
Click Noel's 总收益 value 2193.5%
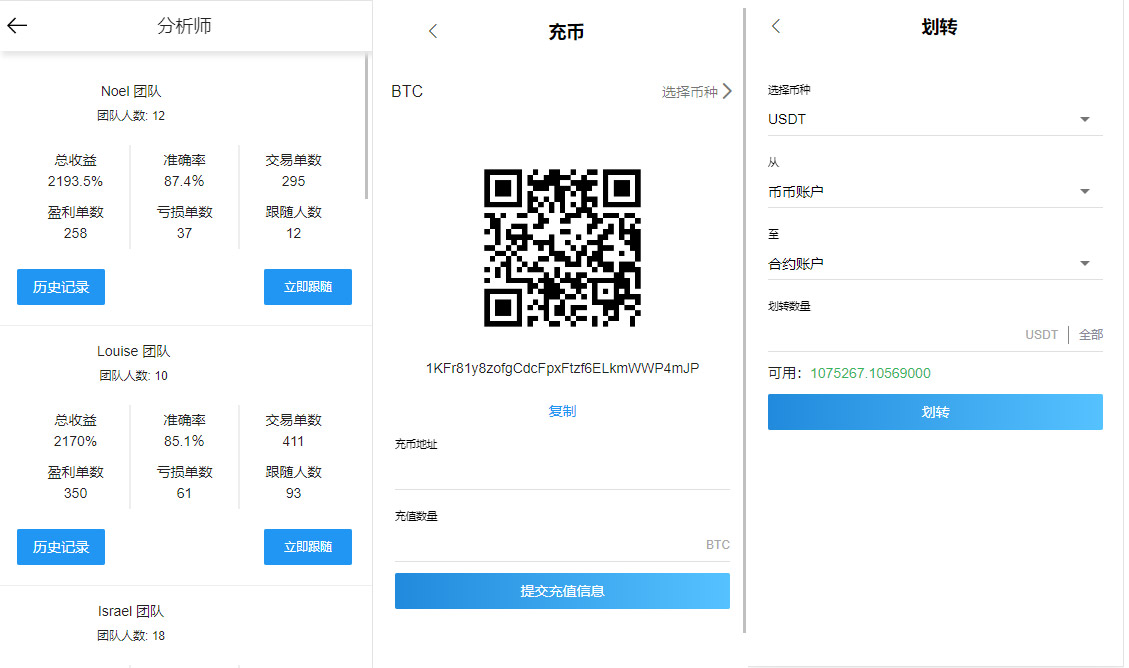tap(75, 181)
